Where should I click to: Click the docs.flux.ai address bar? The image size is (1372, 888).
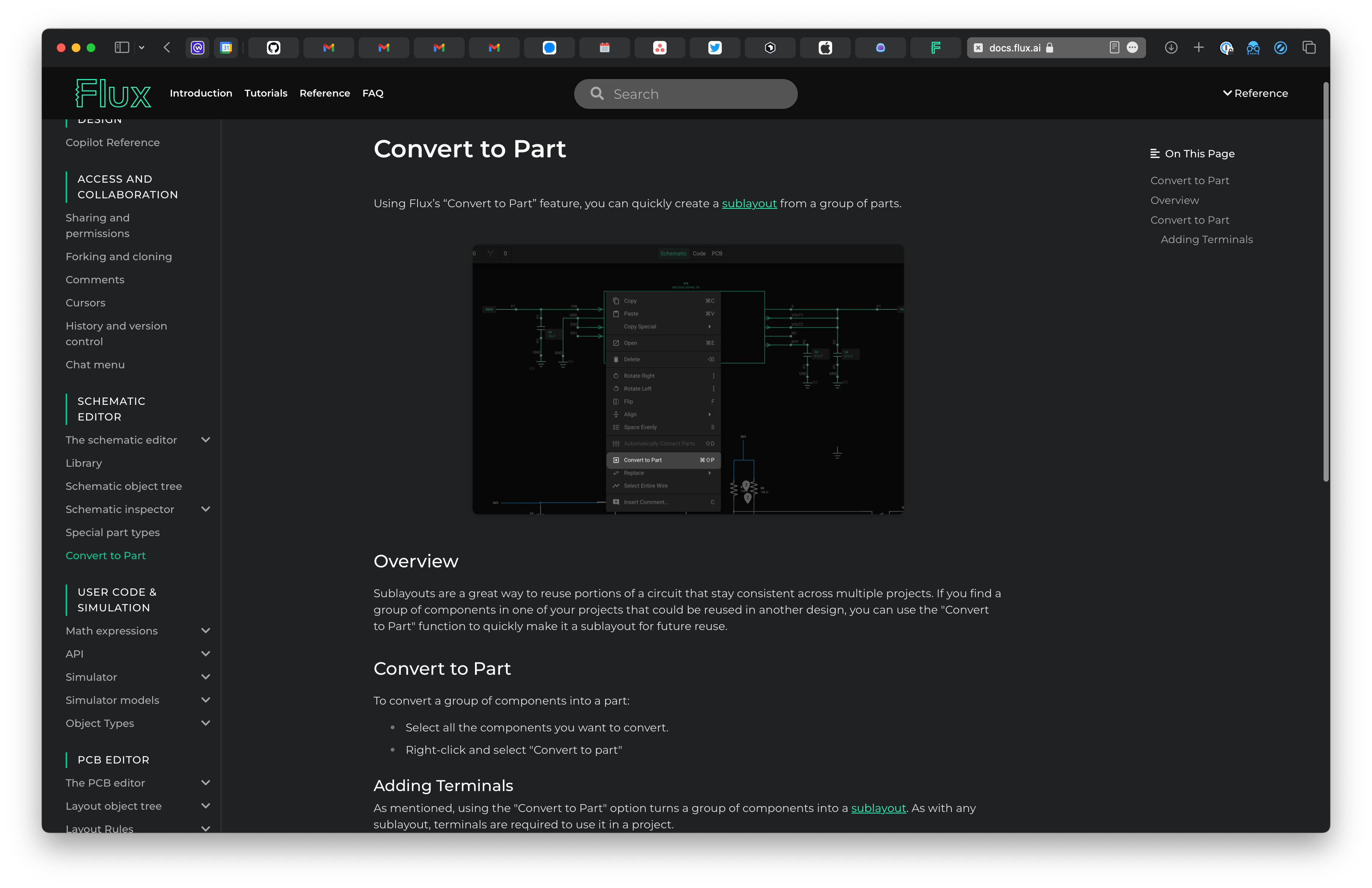(1055, 47)
